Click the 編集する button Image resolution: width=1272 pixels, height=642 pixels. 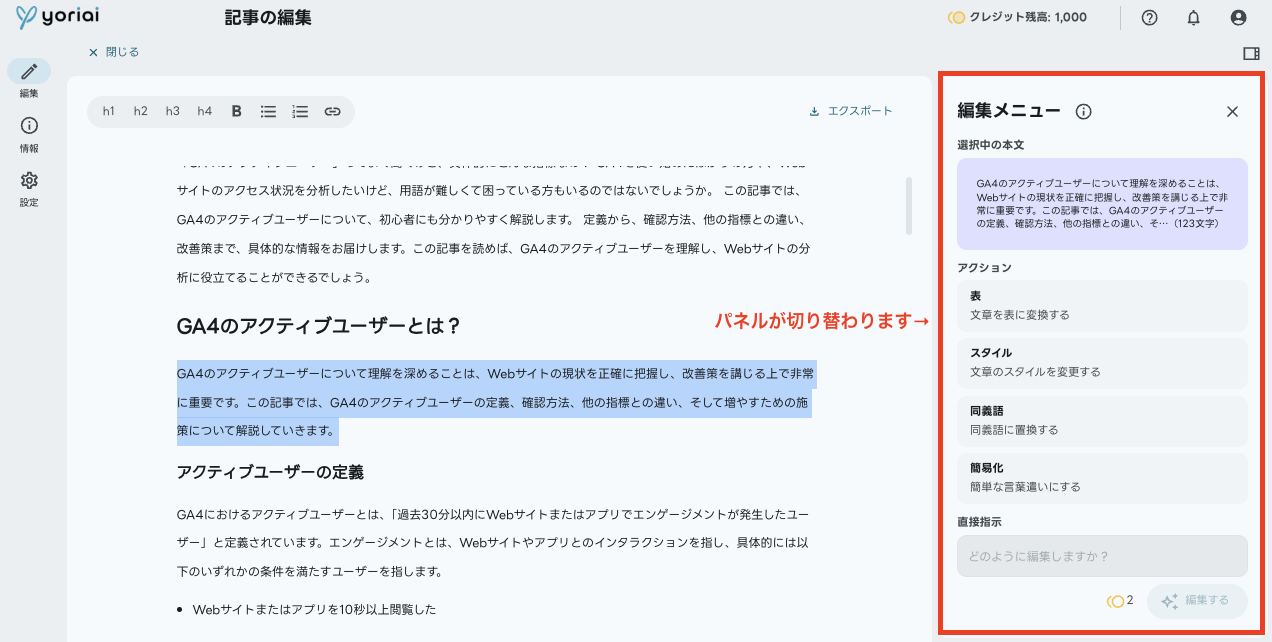click(x=1197, y=601)
